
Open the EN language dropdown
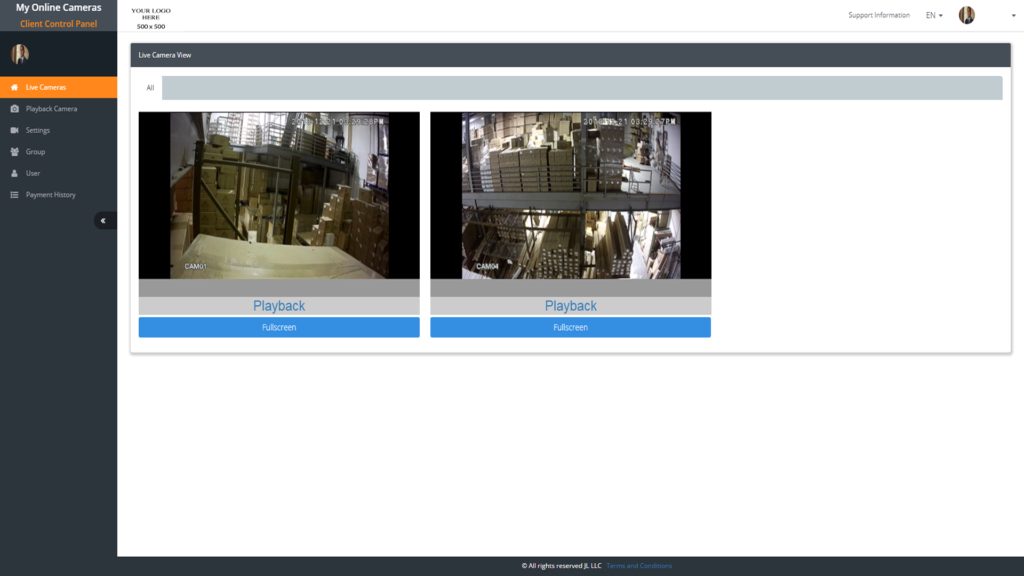933,15
